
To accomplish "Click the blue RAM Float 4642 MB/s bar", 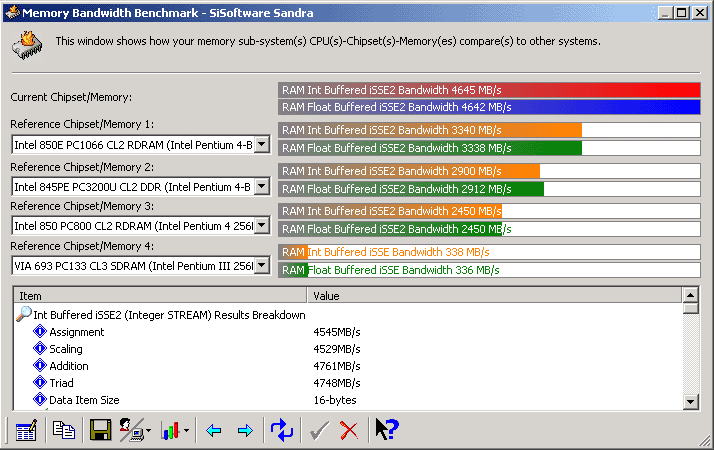I will pos(489,107).
